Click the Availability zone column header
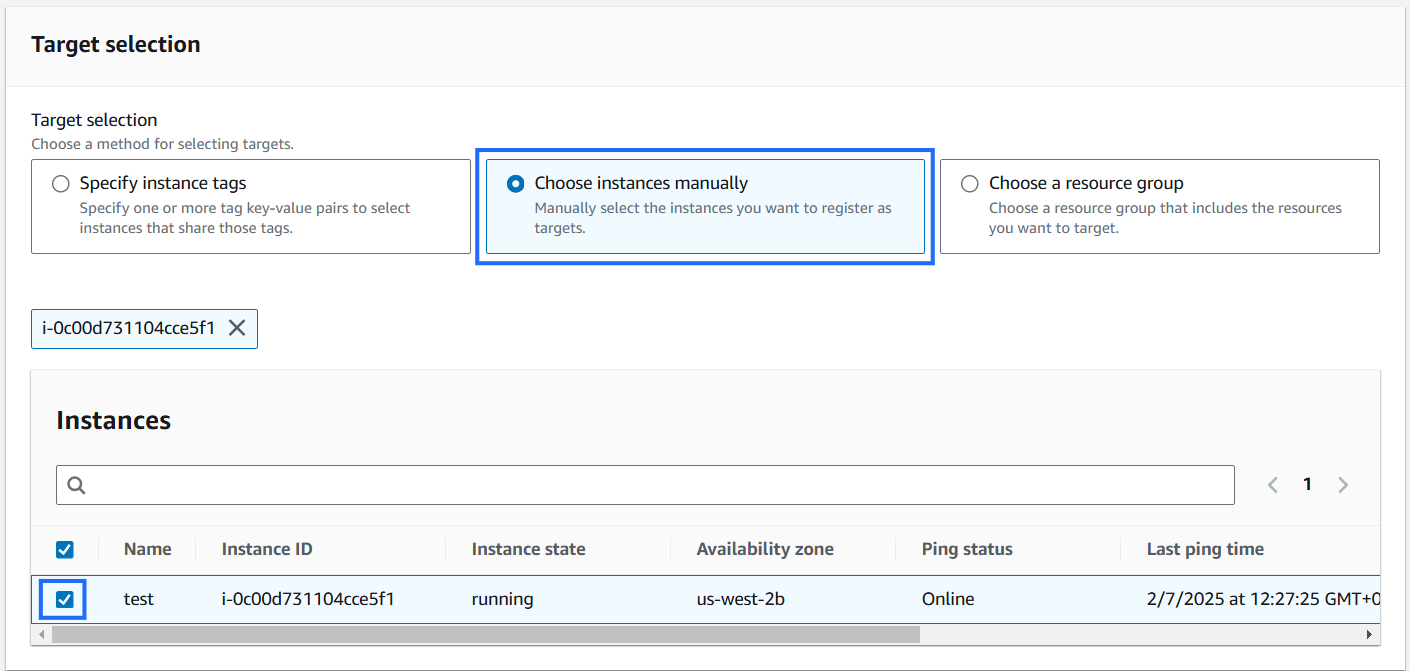This screenshot has height=671, width=1410. [x=765, y=549]
